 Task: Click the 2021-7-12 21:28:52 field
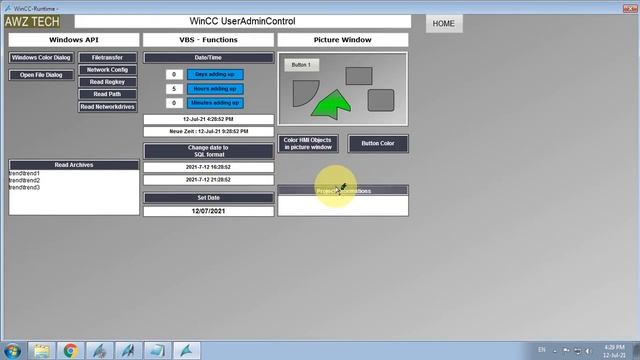[208, 180]
